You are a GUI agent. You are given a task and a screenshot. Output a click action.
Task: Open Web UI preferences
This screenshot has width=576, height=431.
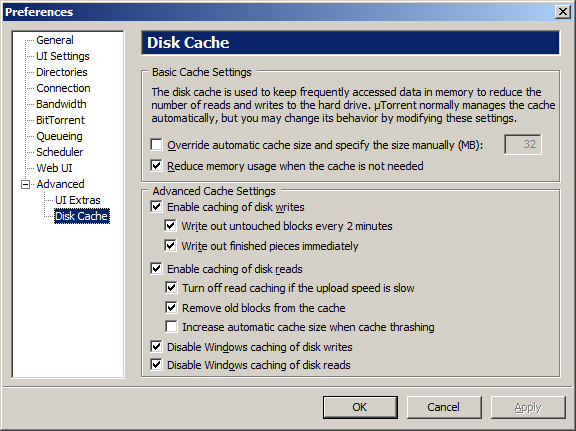[54, 168]
